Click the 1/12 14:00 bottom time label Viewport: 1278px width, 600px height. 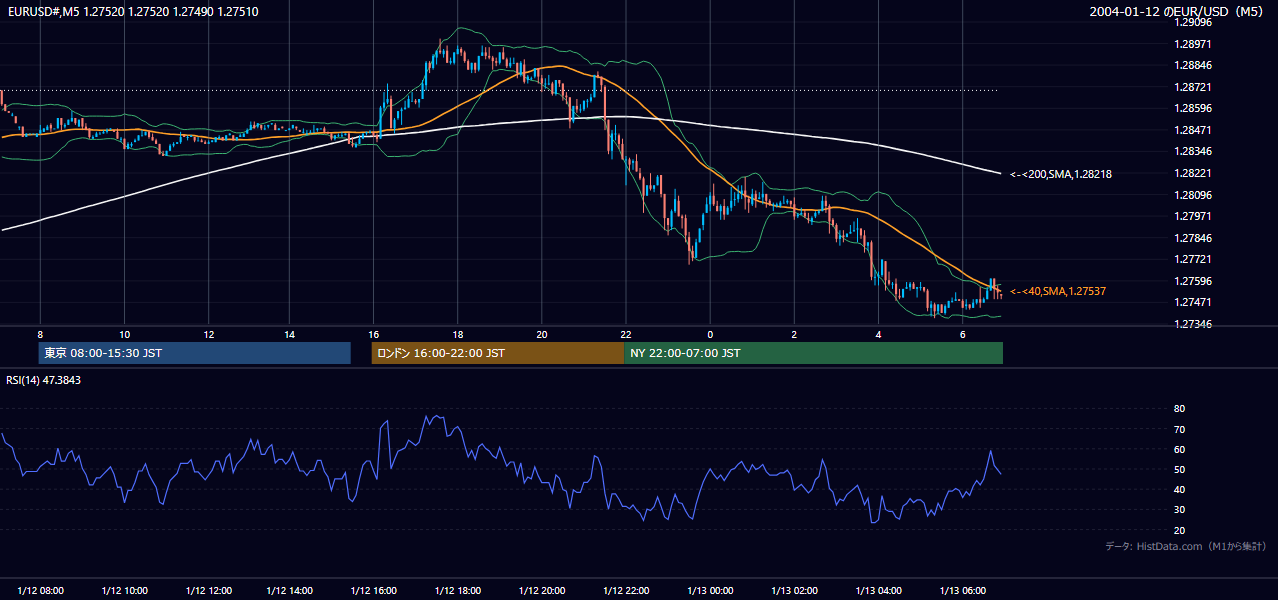(x=291, y=590)
